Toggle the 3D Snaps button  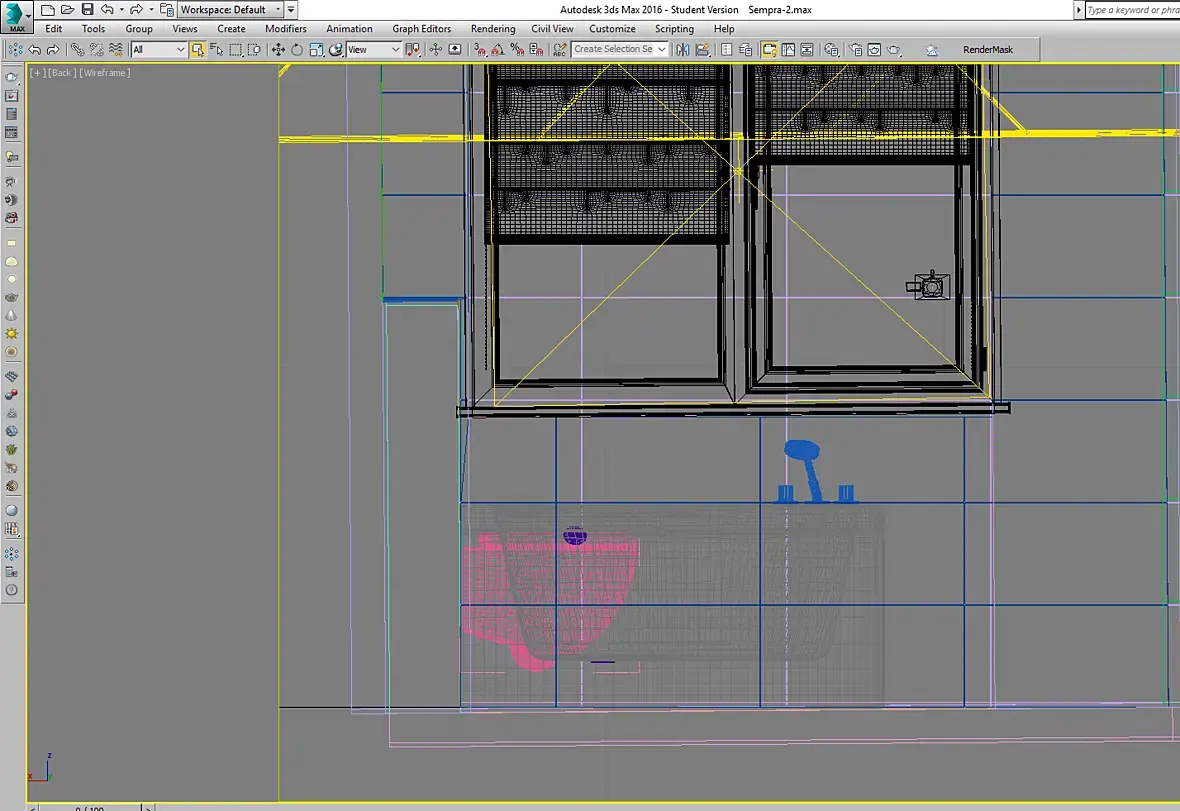coord(479,50)
